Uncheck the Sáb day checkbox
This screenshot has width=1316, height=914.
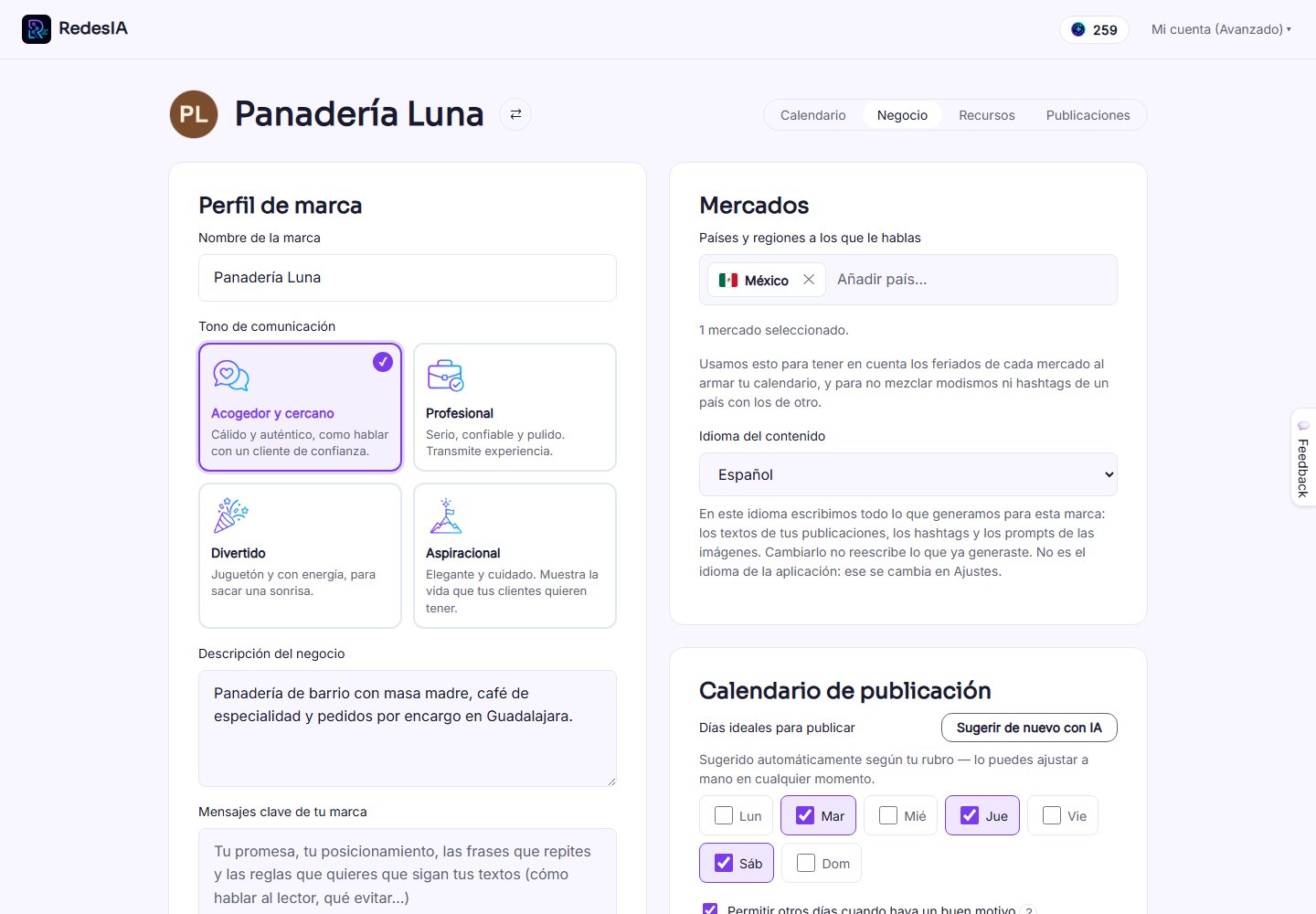click(724, 863)
